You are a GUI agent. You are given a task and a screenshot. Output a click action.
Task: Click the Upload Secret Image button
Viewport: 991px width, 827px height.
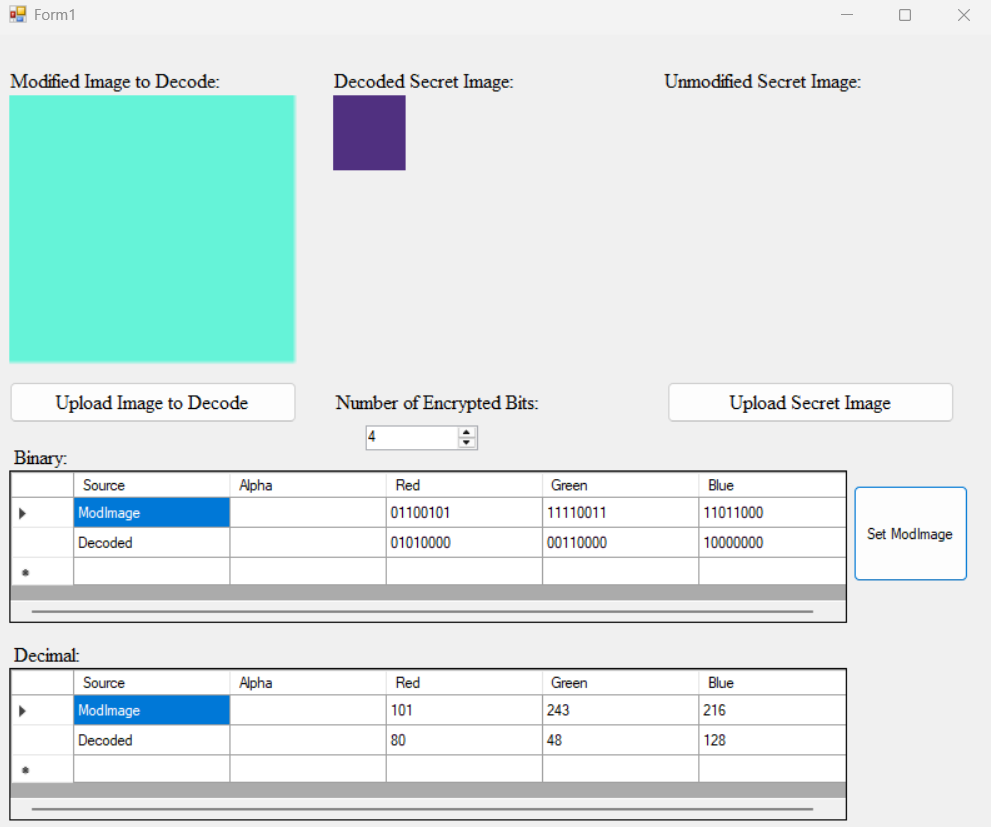click(x=810, y=403)
